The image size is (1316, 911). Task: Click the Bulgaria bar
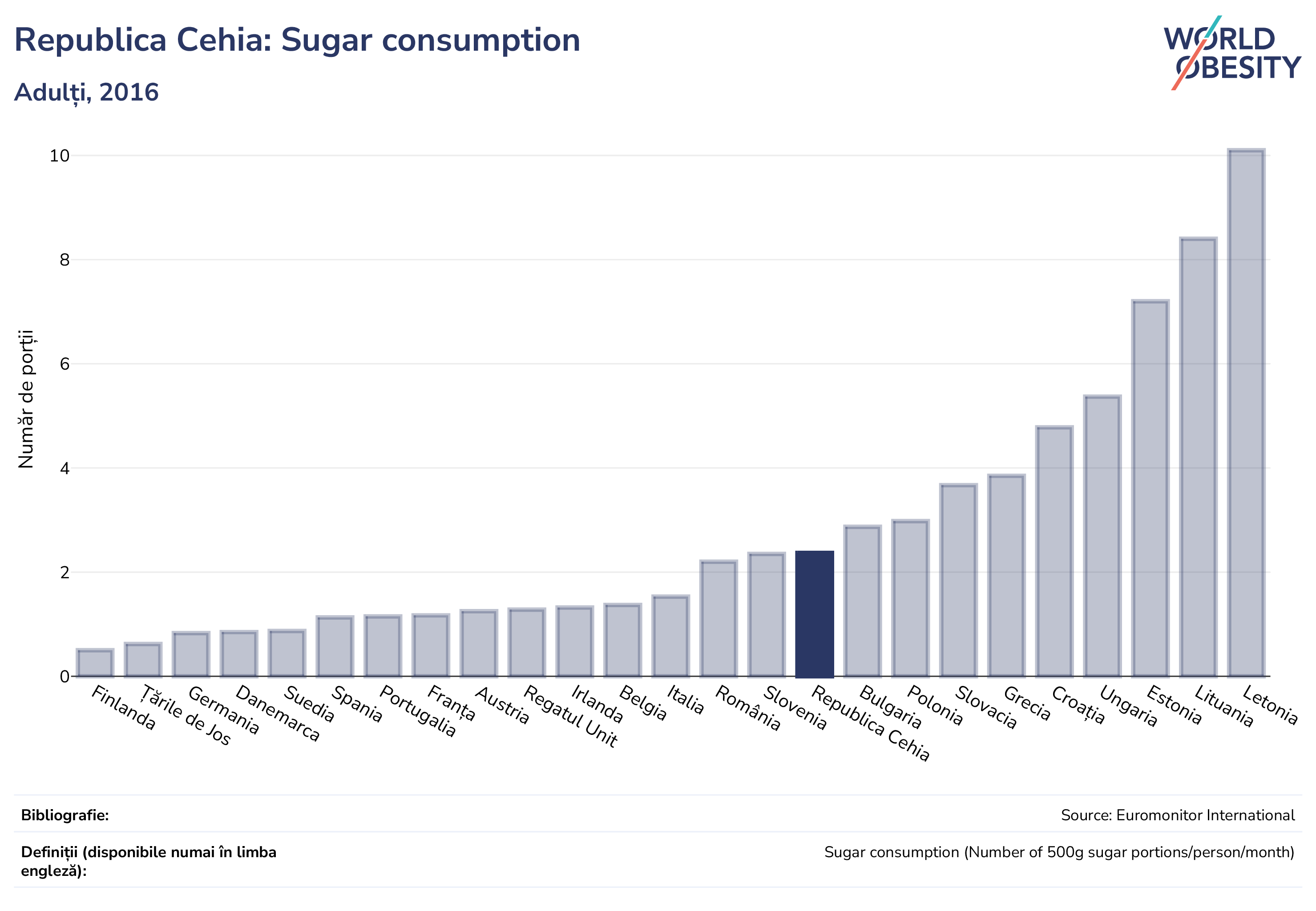tap(863, 601)
